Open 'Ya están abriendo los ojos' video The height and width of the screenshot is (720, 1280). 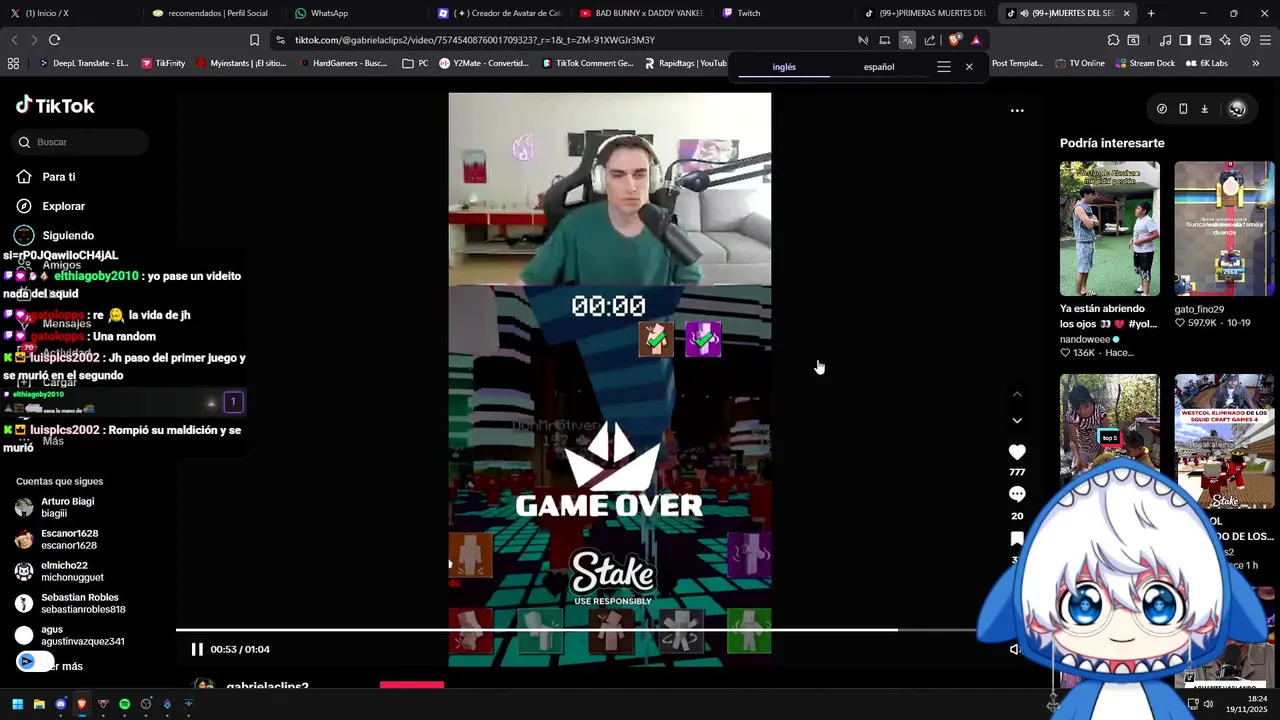click(x=1109, y=228)
